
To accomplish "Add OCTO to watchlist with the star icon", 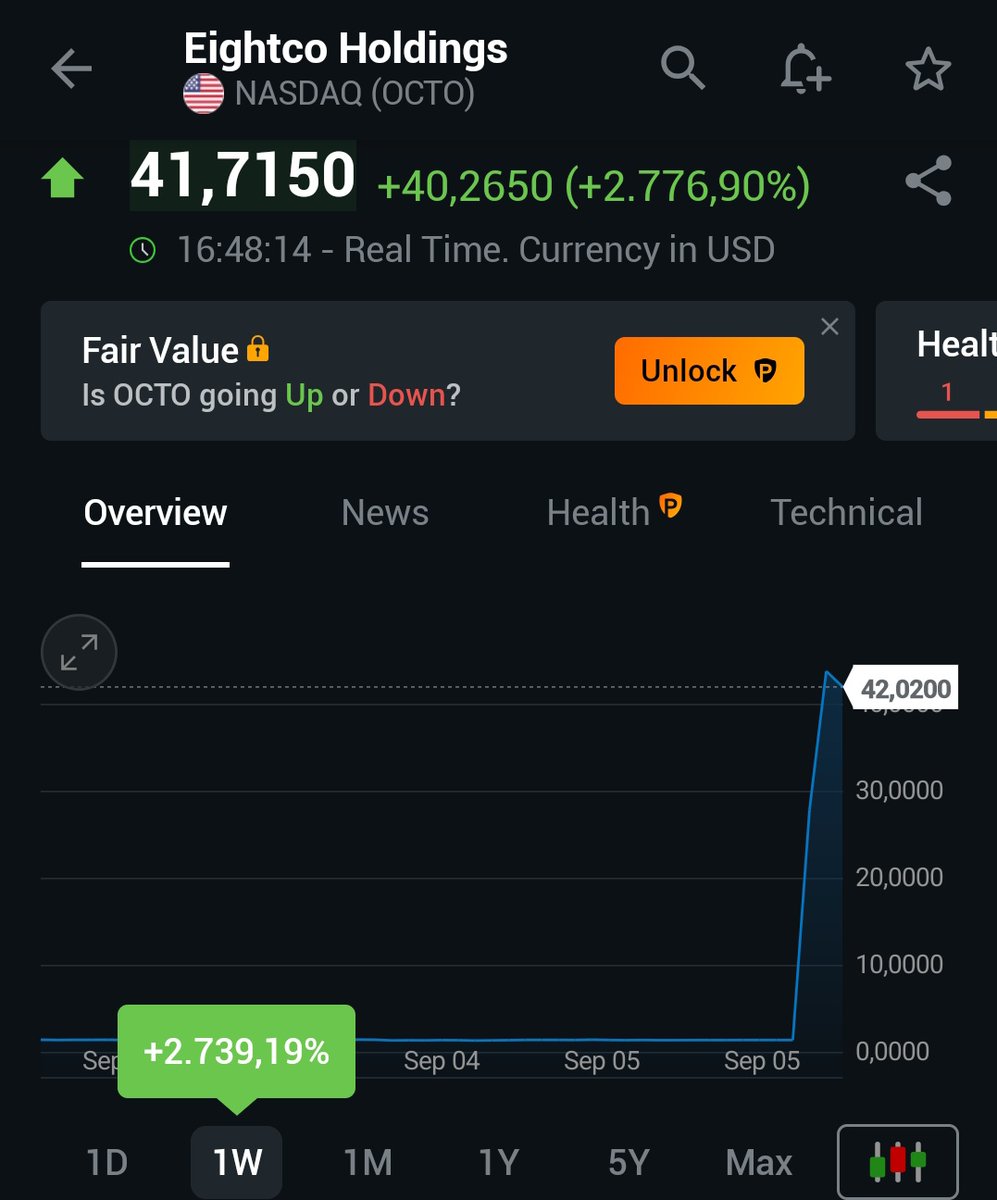I will [927, 69].
